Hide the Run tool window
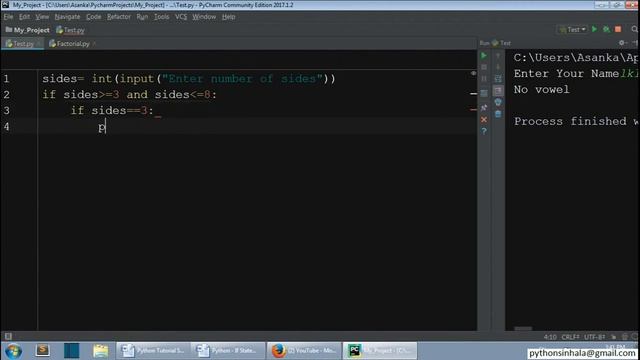Image resolution: width=640 pixels, height=360 pixels. point(635,43)
